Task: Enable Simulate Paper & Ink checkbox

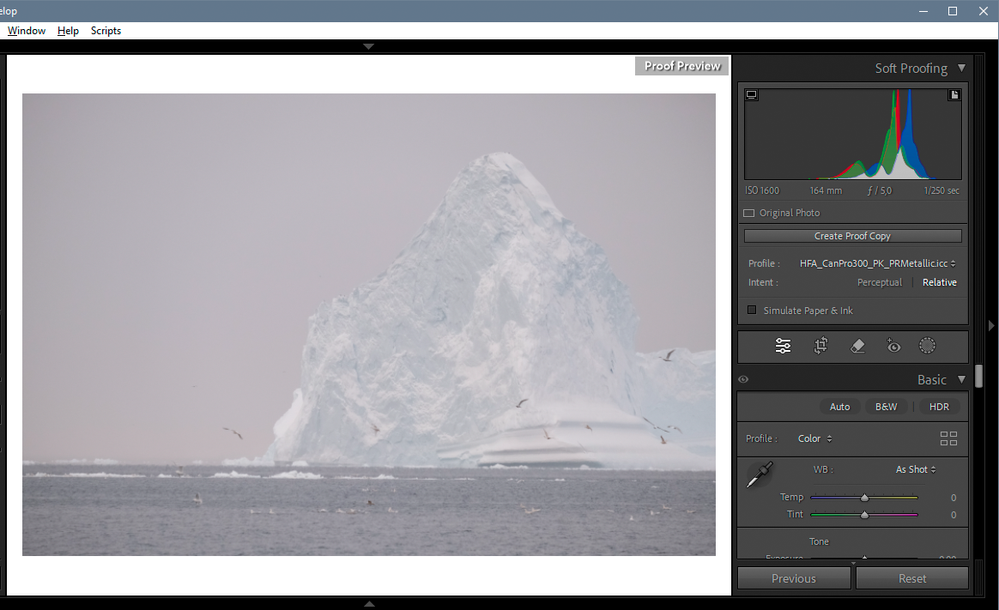Action: (752, 310)
